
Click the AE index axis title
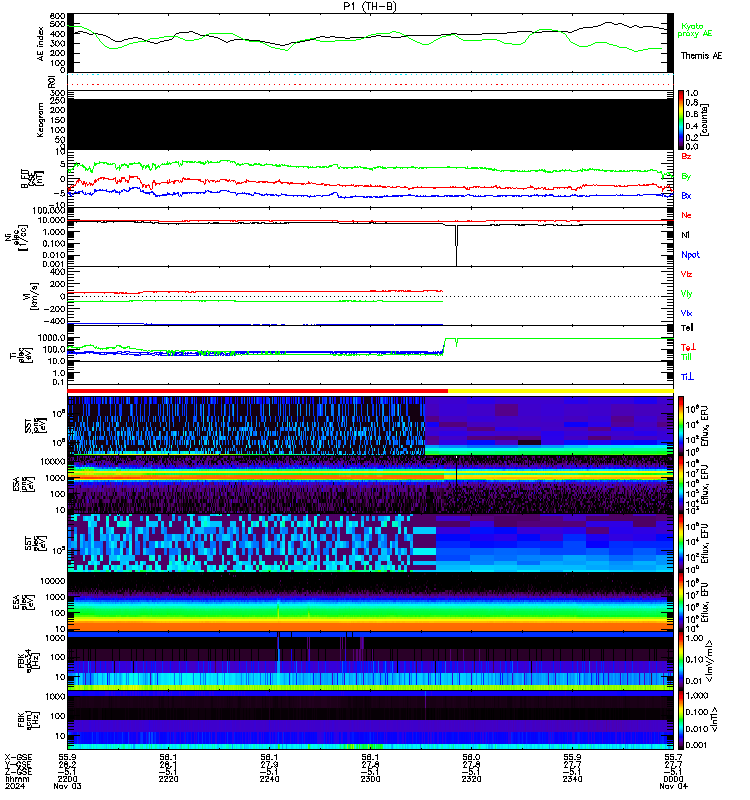pyautogui.click(x=41, y=43)
